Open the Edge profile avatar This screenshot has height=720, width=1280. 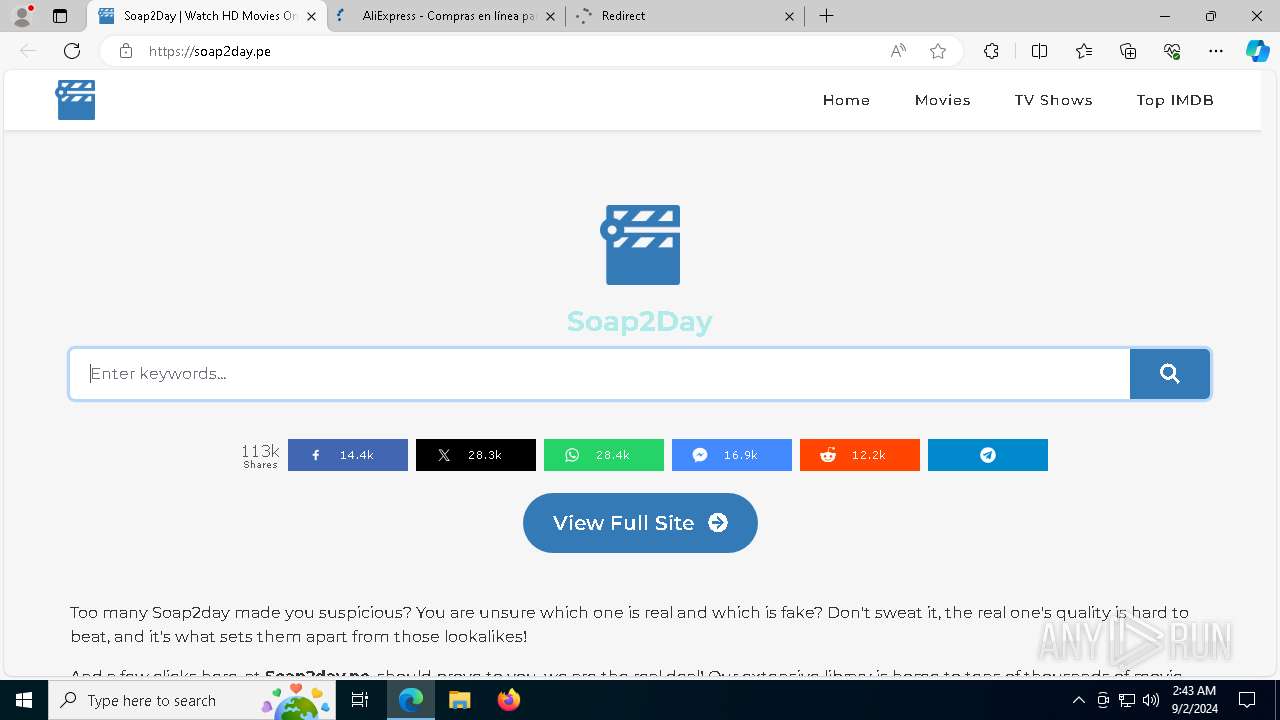tap(22, 16)
